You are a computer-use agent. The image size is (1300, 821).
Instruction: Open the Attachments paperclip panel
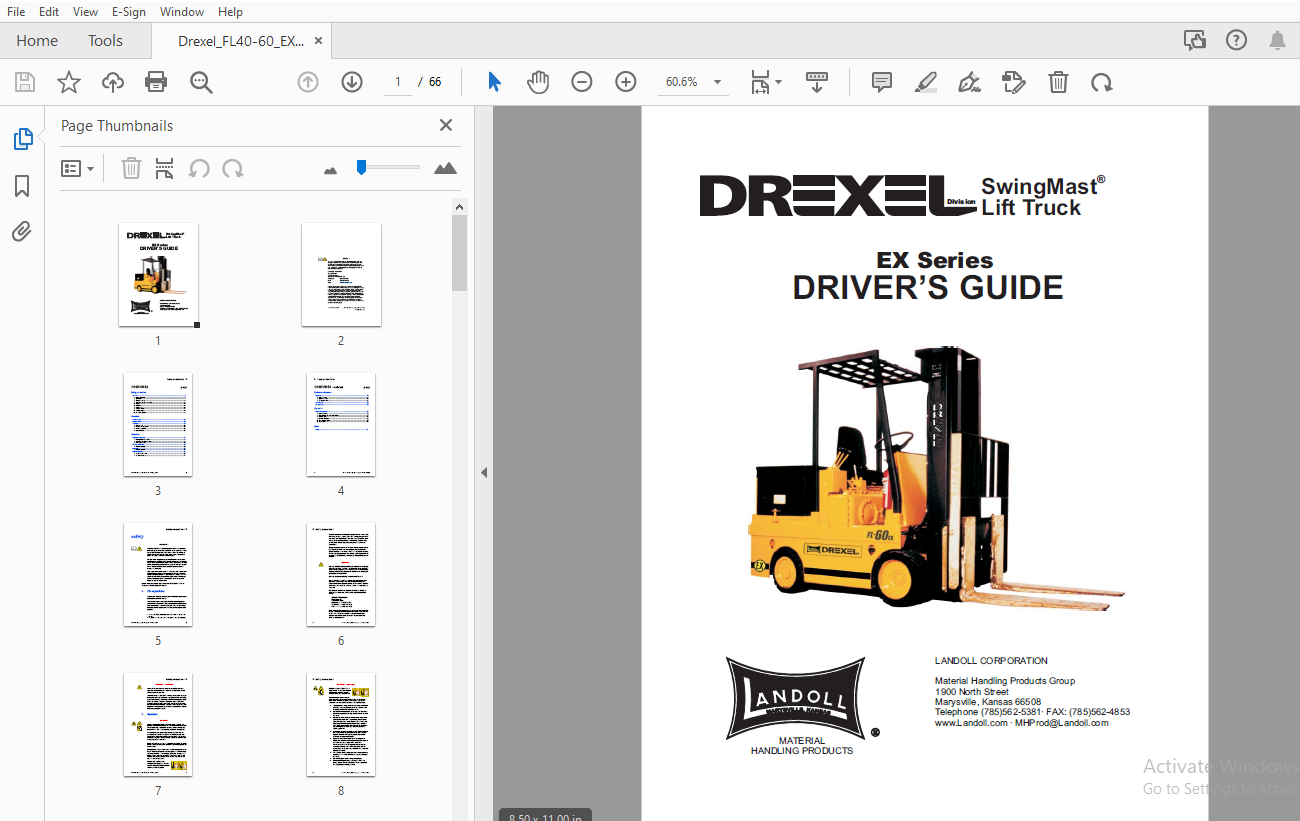[22, 232]
